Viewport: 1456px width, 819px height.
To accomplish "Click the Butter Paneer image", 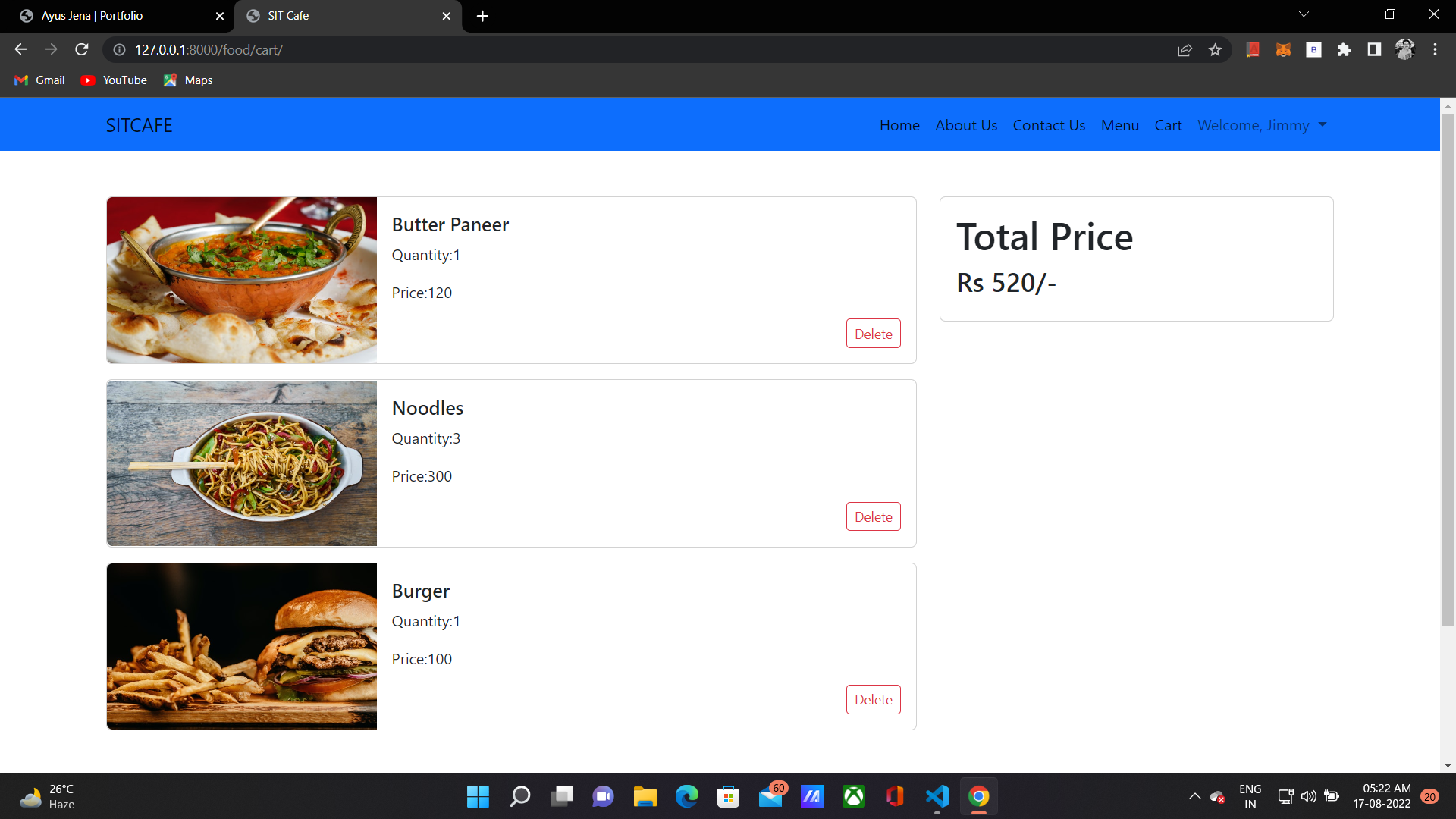I will [x=242, y=280].
